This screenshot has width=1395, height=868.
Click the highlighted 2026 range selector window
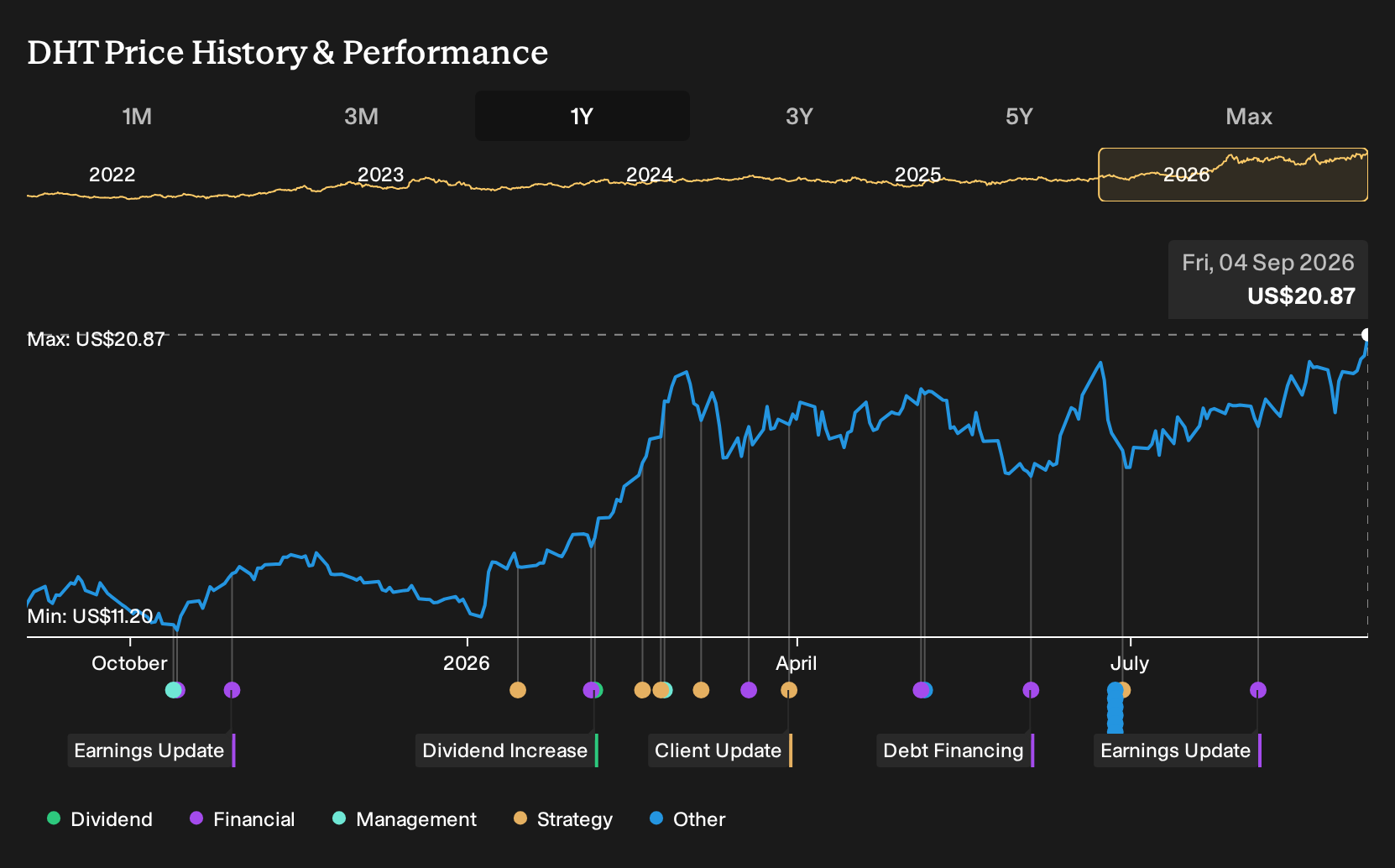tap(1233, 175)
